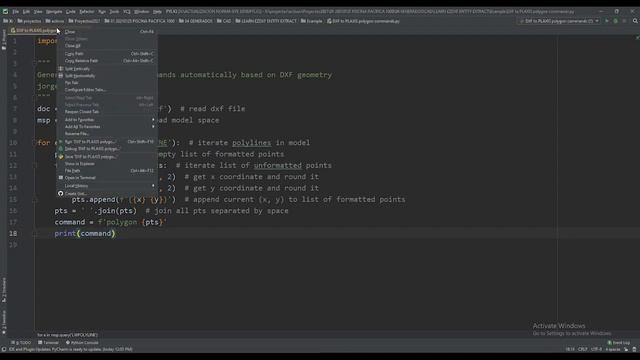The image size is (640, 360).
Task: Click the file name breadcrumb in navigation bar
Action: click(363, 21)
